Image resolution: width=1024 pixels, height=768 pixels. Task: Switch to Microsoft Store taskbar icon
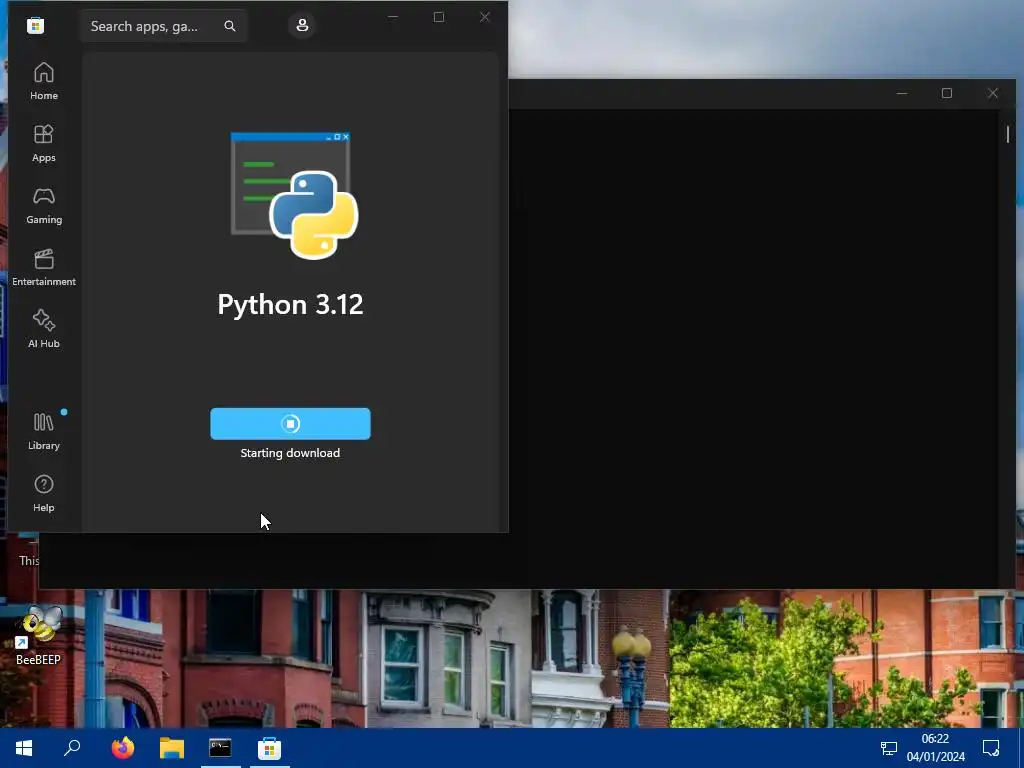269,748
